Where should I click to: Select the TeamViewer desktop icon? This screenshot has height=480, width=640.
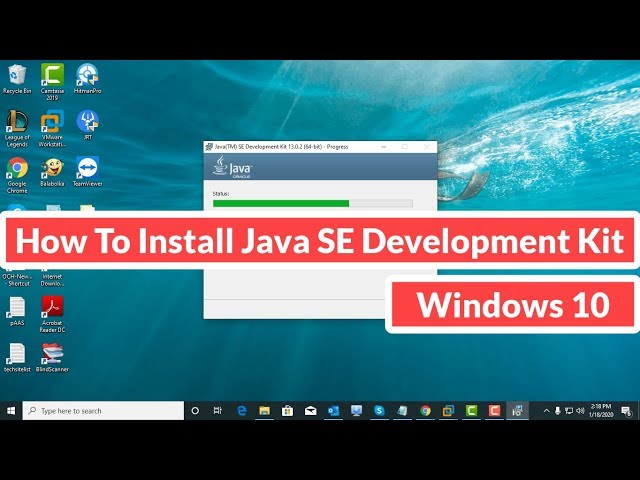coord(87,172)
